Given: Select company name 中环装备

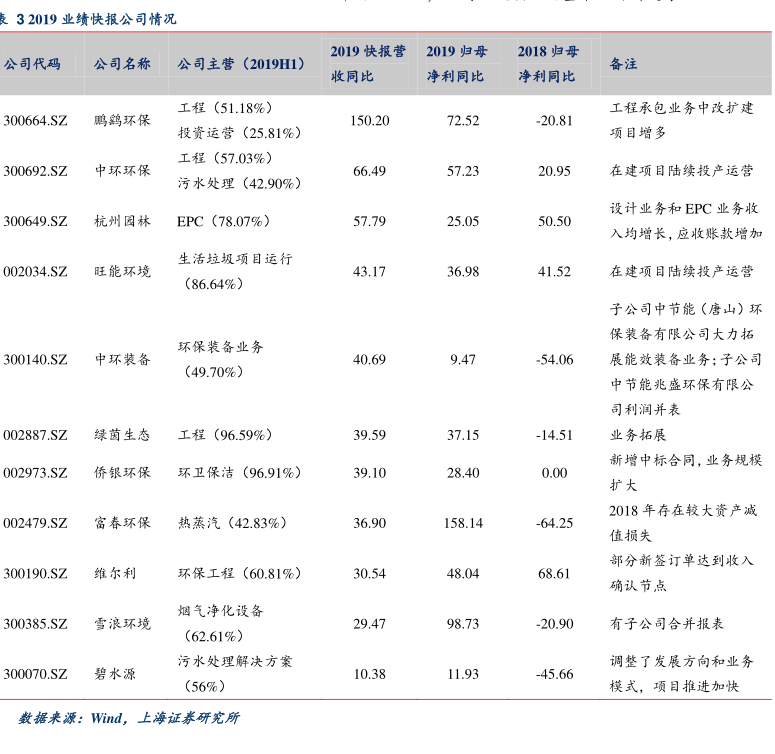Looking at the screenshot, I should [x=122, y=359].
